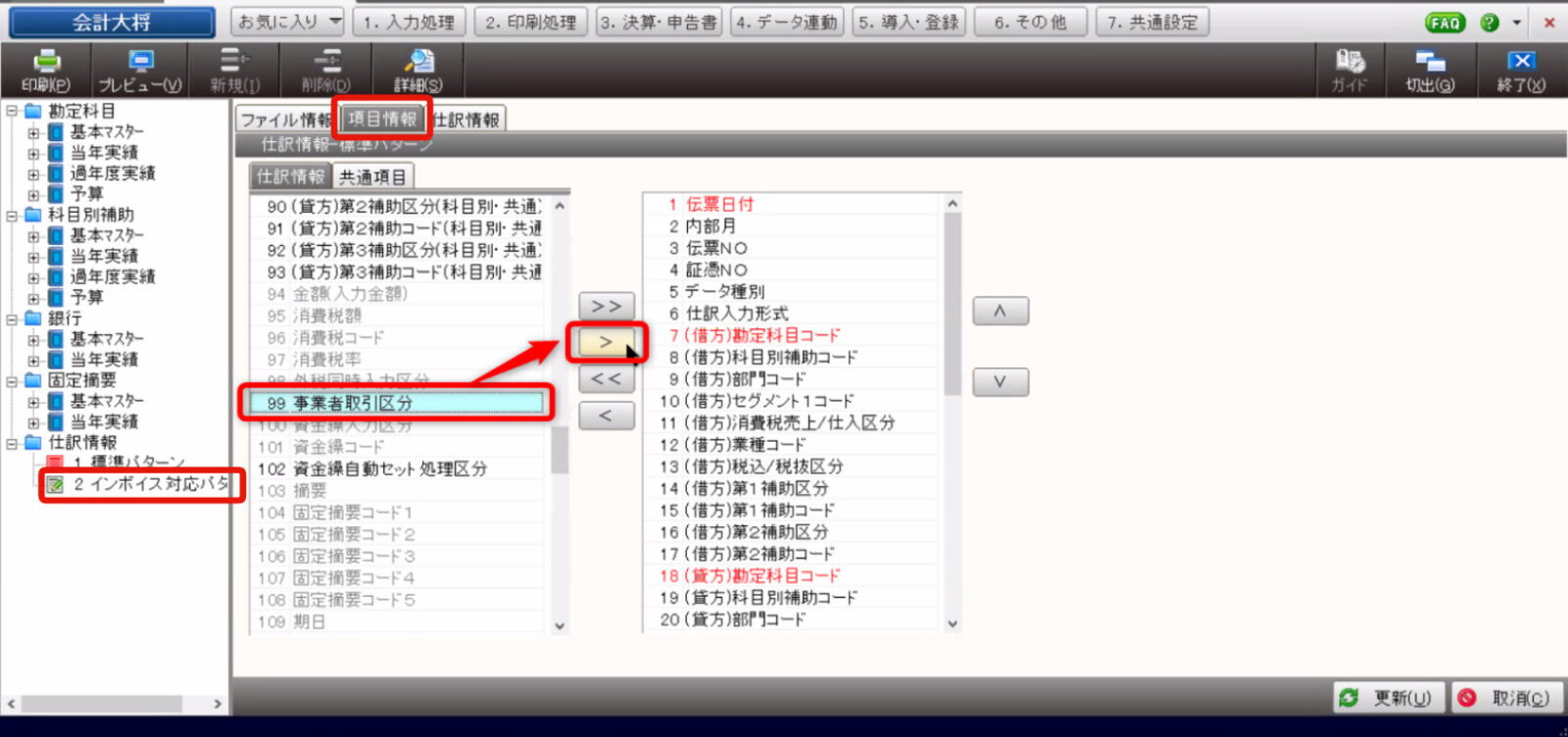Click the green question mark help icon
The width and height of the screenshot is (1568, 737).
[1490, 23]
